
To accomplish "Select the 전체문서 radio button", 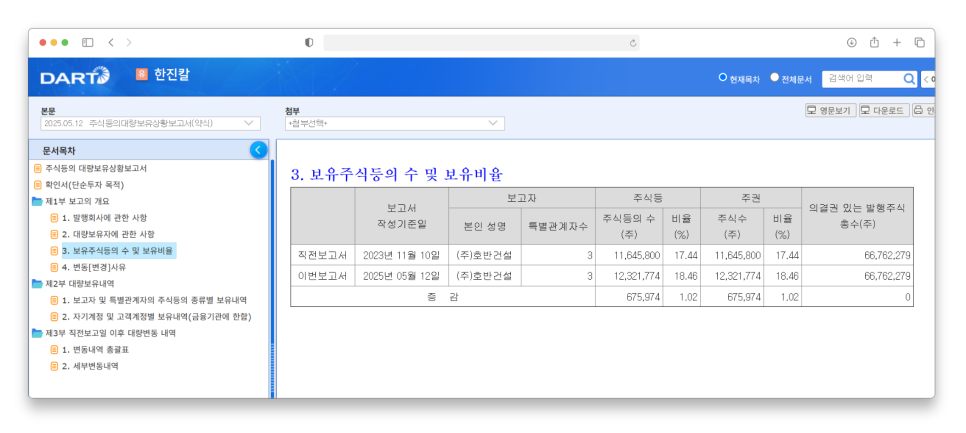I will (774, 78).
